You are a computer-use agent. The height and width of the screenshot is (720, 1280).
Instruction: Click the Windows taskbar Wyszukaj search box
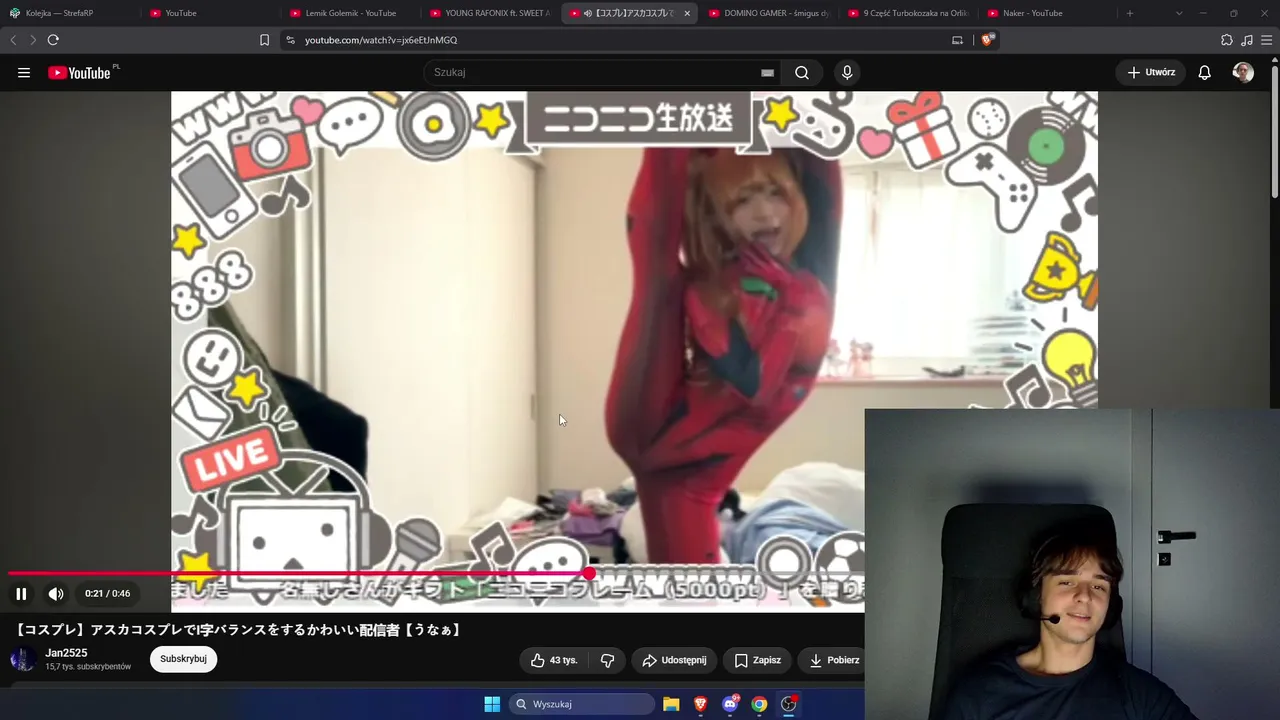(x=582, y=704)
